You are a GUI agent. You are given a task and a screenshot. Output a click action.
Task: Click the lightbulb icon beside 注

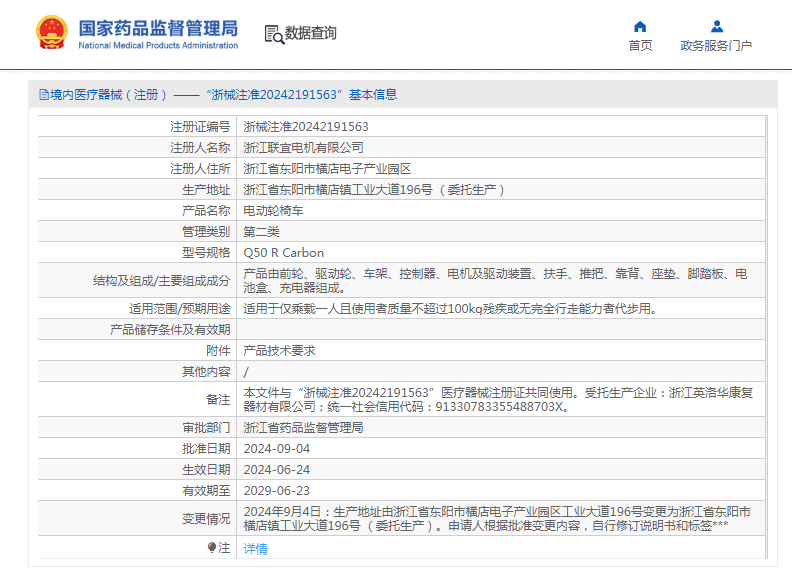[212, 548]
